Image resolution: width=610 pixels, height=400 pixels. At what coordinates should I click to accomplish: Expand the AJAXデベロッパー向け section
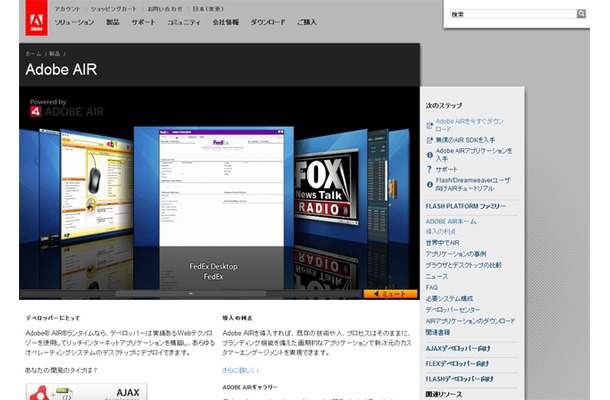coord(458,349)
